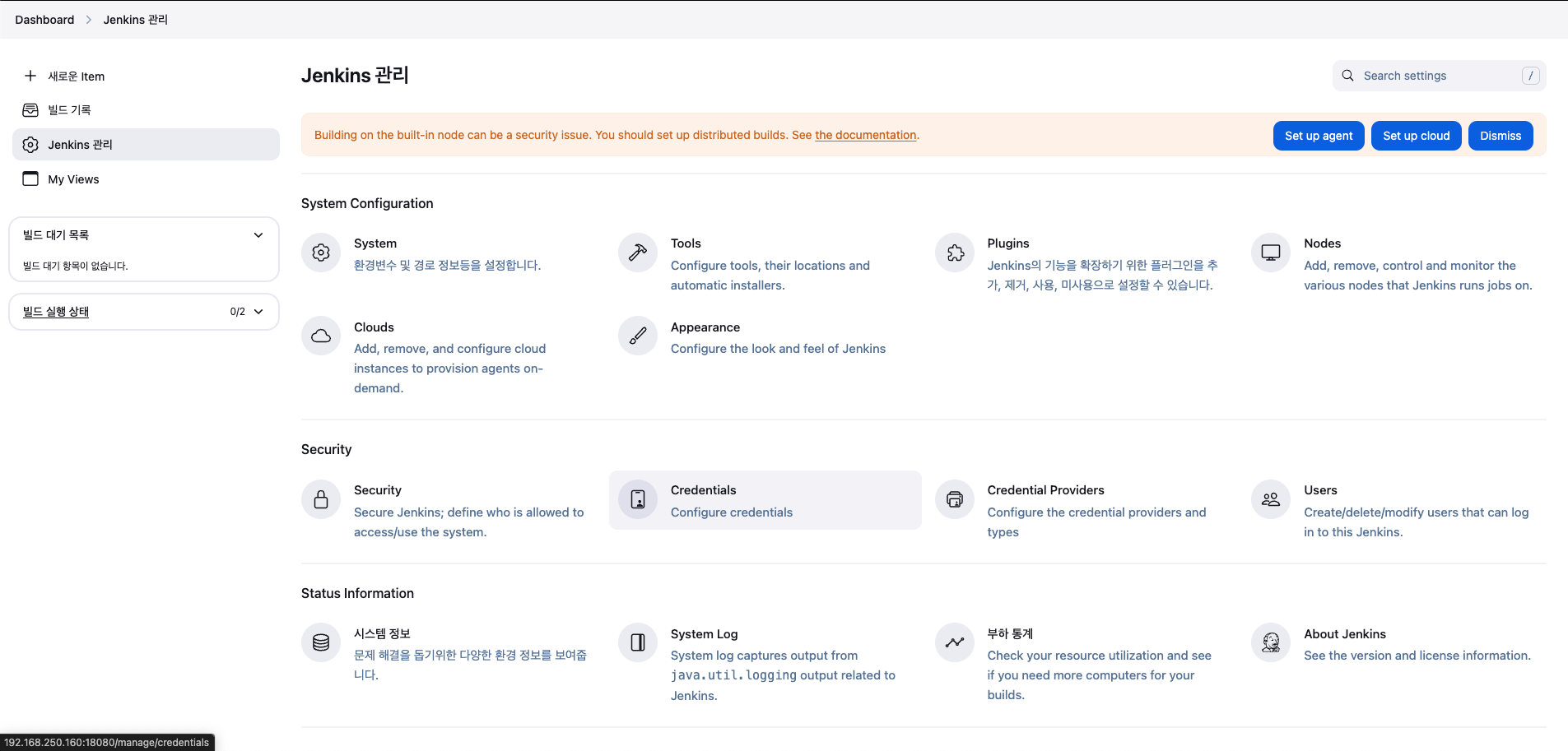Open the System gear icon

[321, 253]
